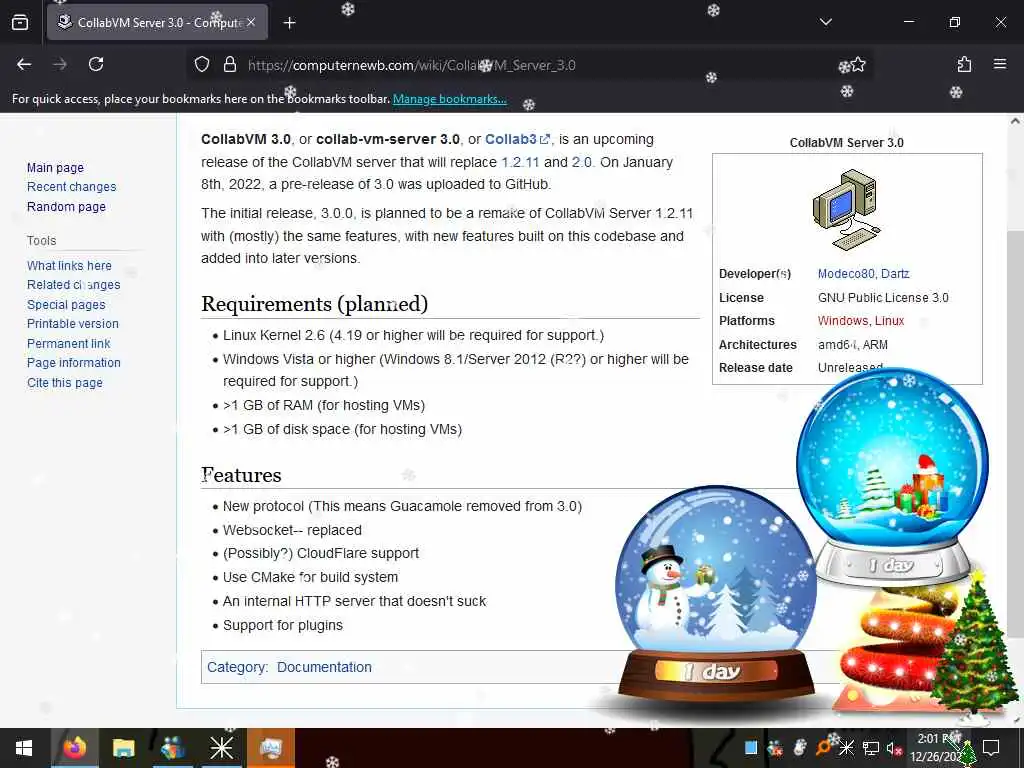Follow the Collab3 external link
This screenshot has width=1024, height=768.
[517, 139]
